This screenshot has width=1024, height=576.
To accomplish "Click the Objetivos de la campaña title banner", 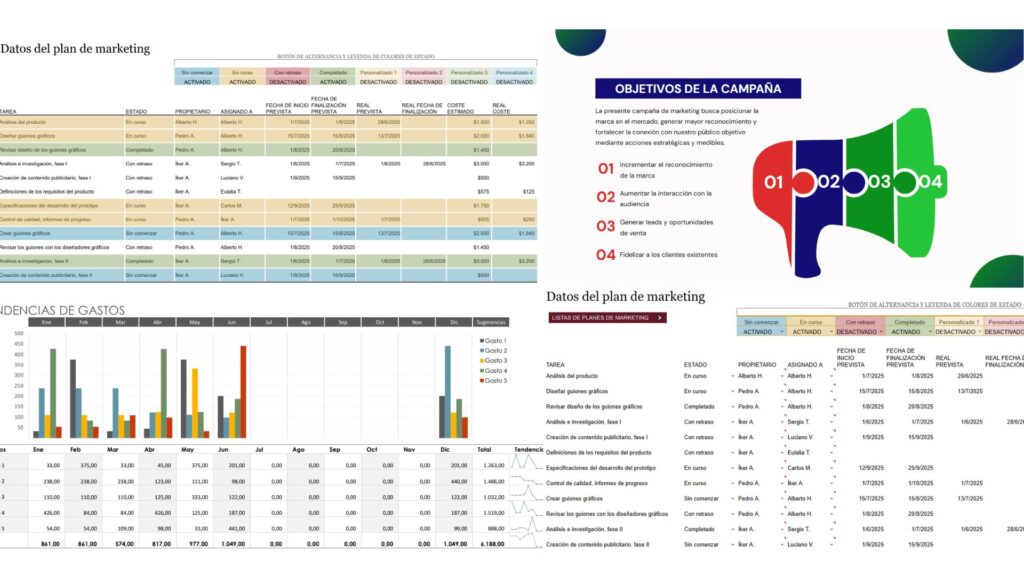I will coord(697,88).
